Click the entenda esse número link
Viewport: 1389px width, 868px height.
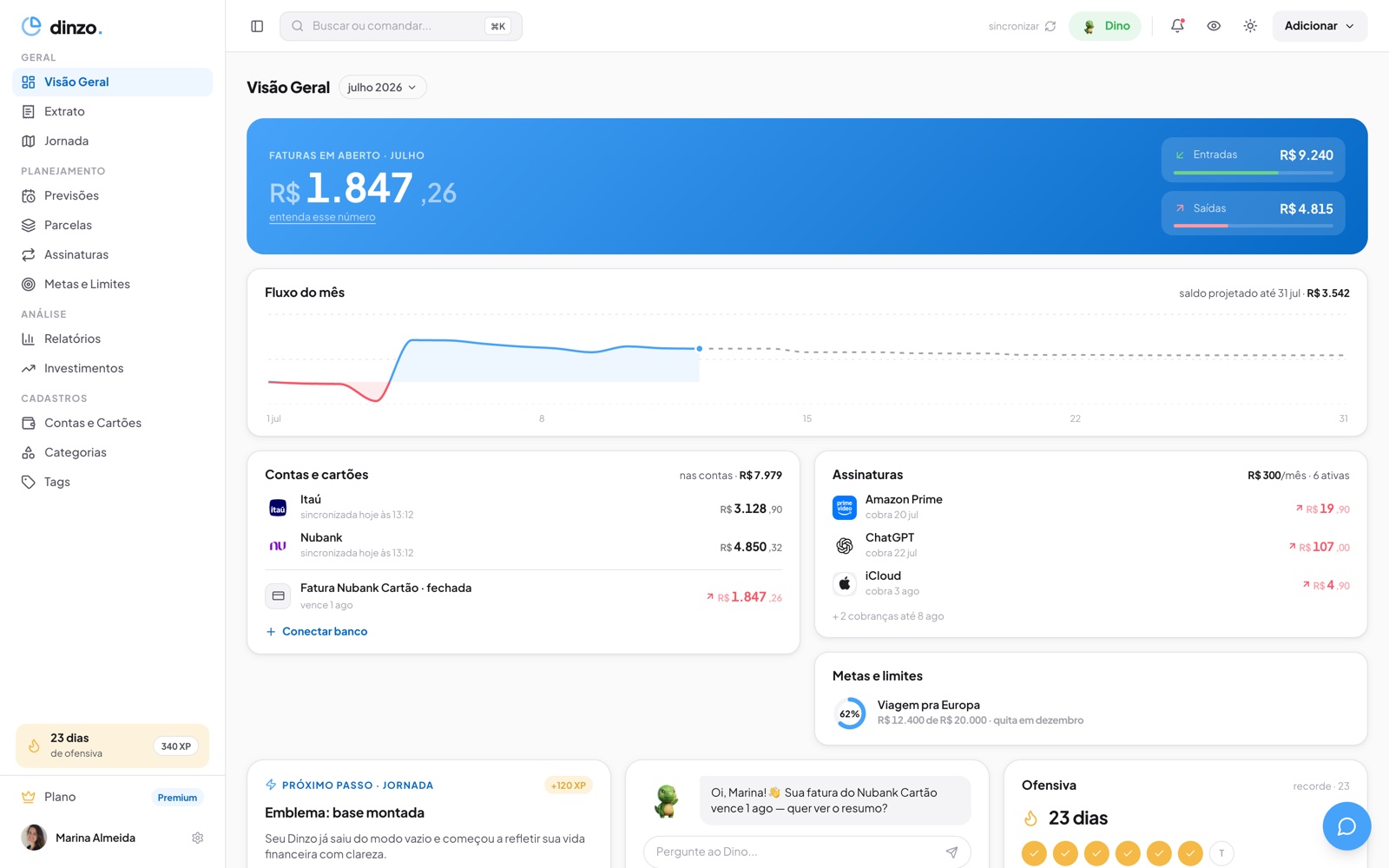[x=322, y=217]
